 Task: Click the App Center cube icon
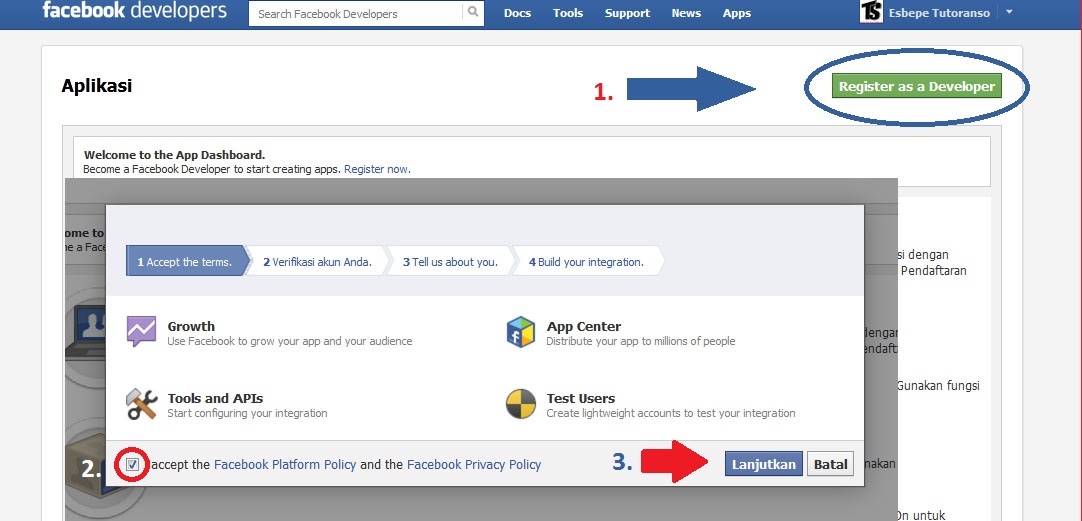pos(521,332)
